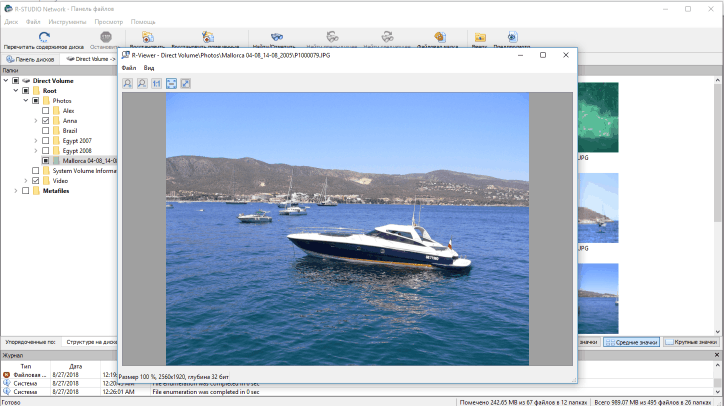Check the Brazil folder checkbox

tap(45, 131)
